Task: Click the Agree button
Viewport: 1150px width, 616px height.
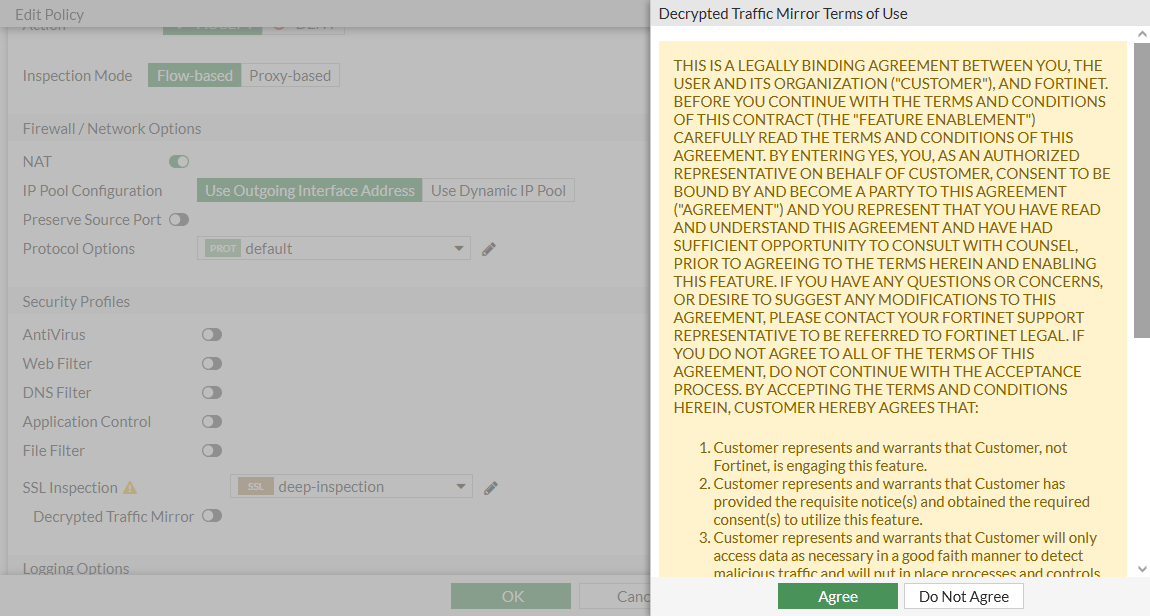Action: (837, 596)
